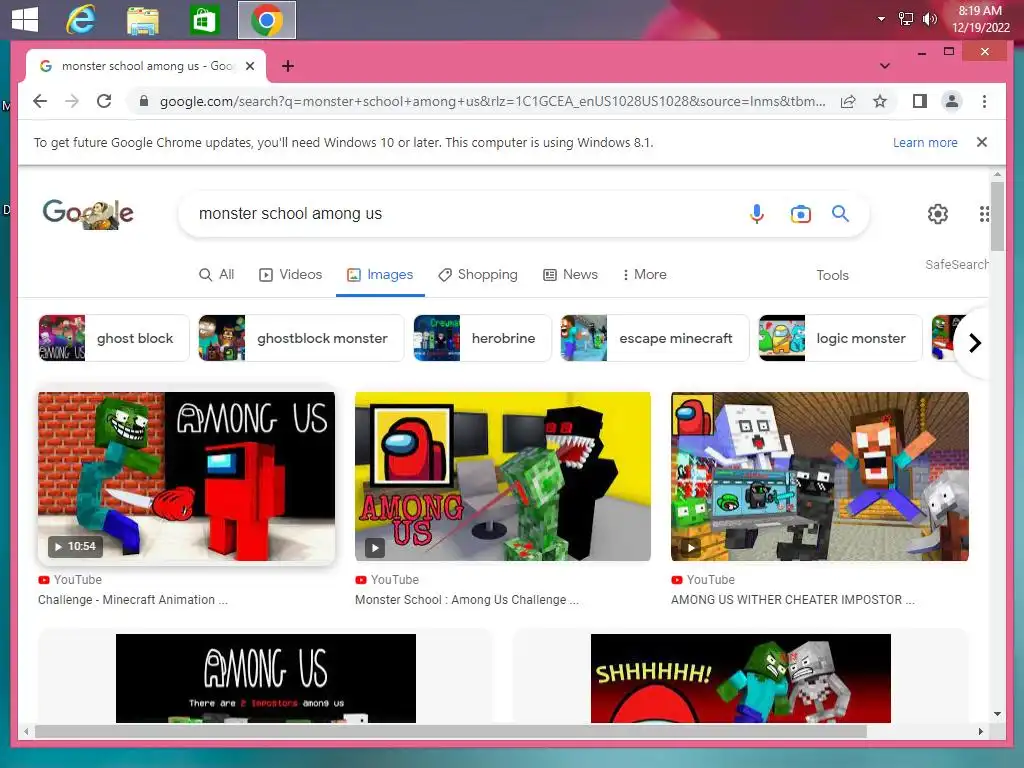This screenshot has height=768, width=1024.
Task: Open the Chrome profile avatar
Action: click(x=952, y=101)
